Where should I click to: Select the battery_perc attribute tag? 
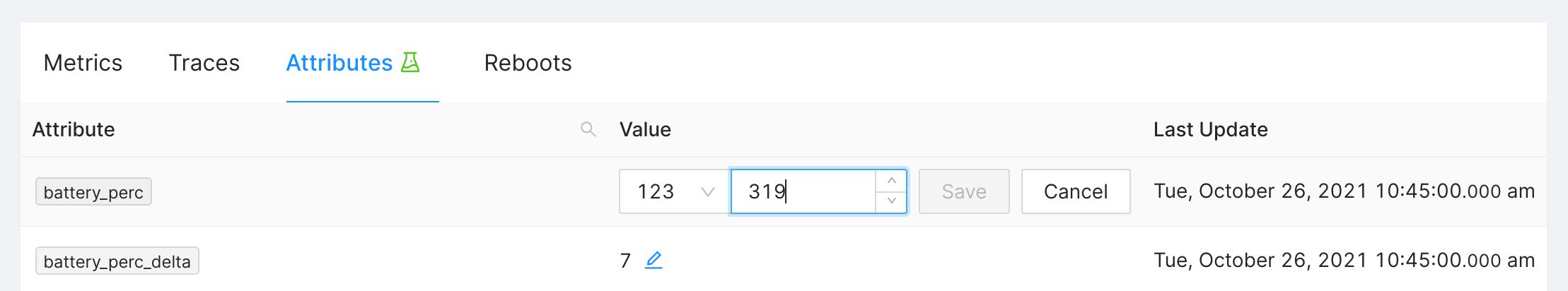pyautogui.click(x=93, y=191)
